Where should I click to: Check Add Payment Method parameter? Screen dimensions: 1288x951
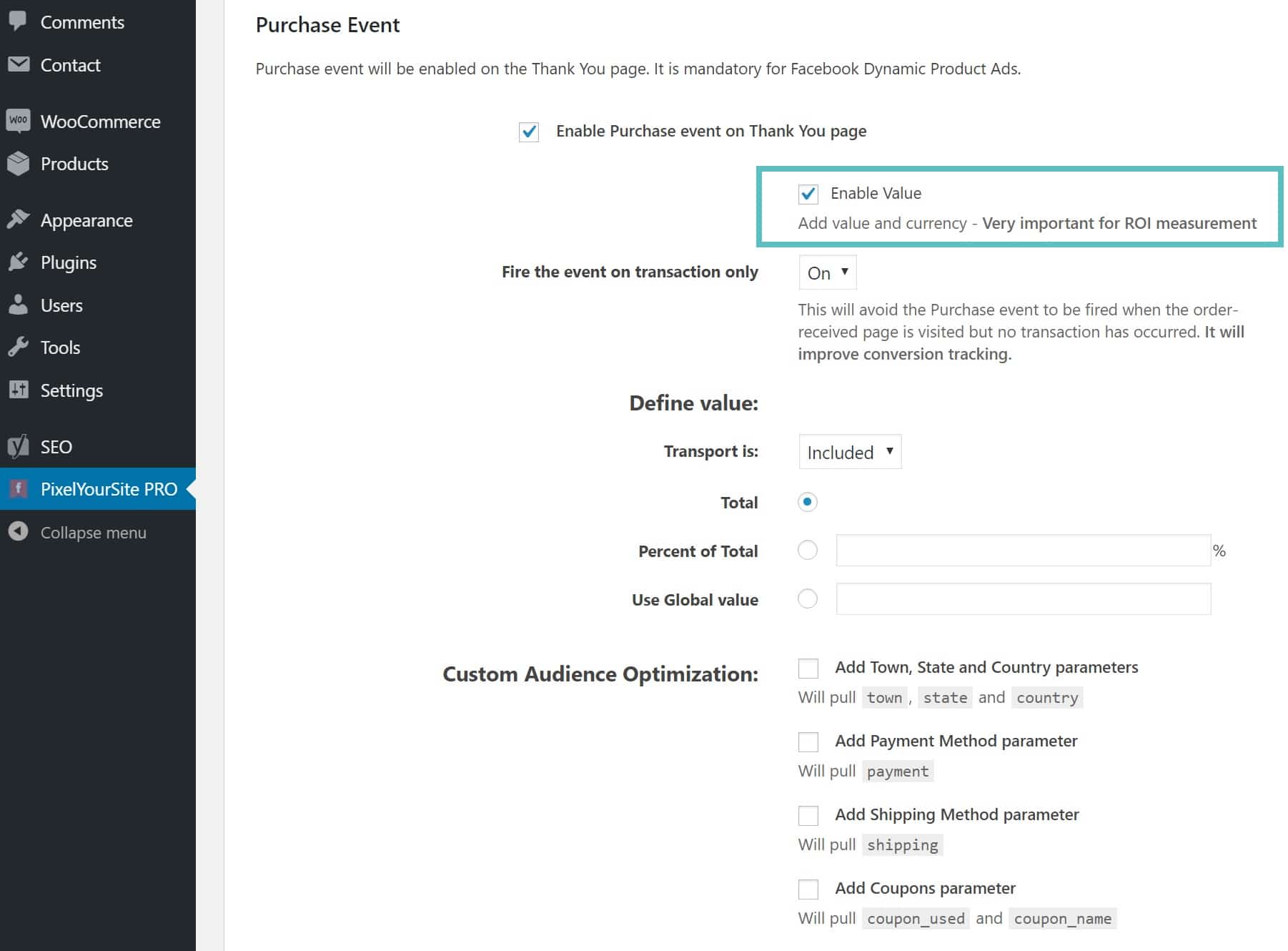pos(808,741)
